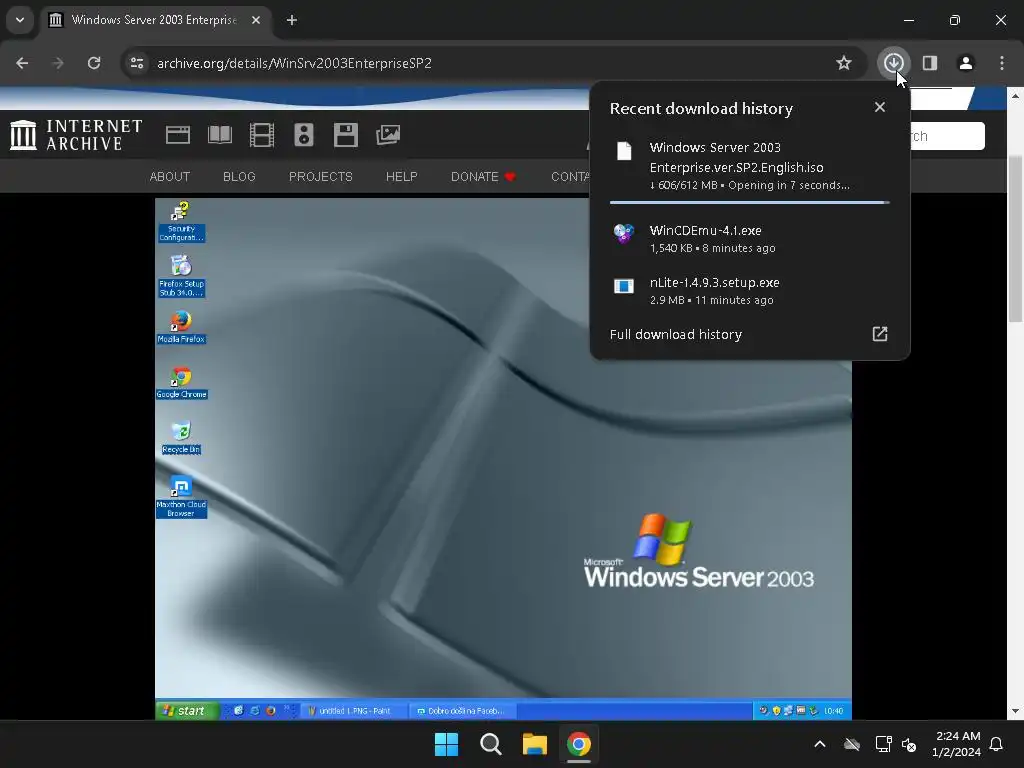Open the ABOUT menu item
1024x768 pixels.
click(170, 176)
